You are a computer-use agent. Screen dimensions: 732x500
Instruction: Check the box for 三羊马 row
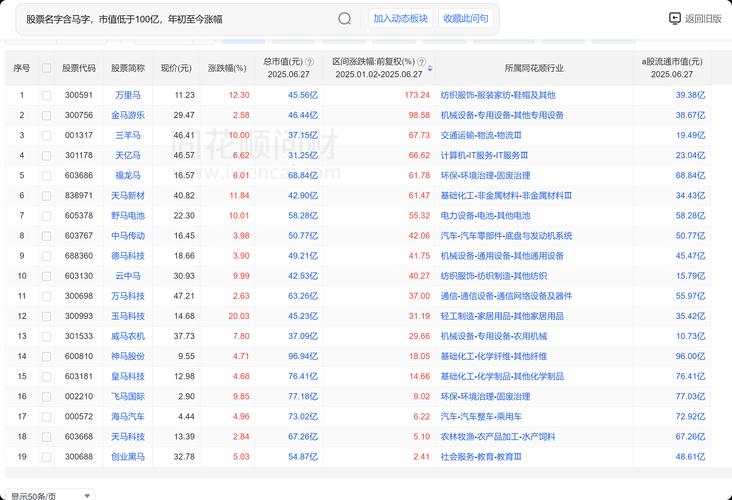pos(46,135)
